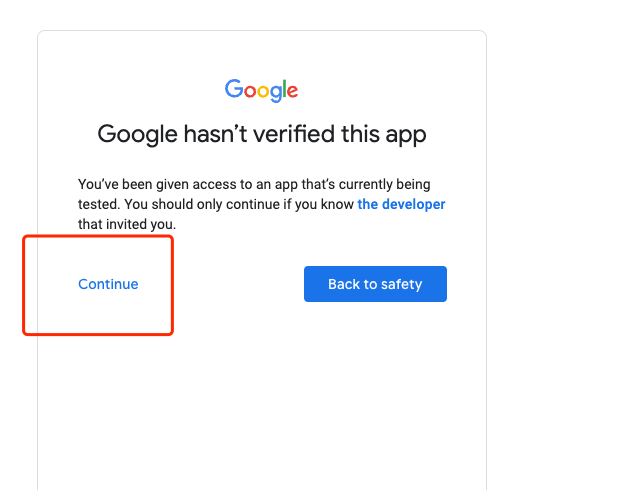Open the developer link
Image resolution: width=642 pixels, height=490 pixels.
[401, 204]
